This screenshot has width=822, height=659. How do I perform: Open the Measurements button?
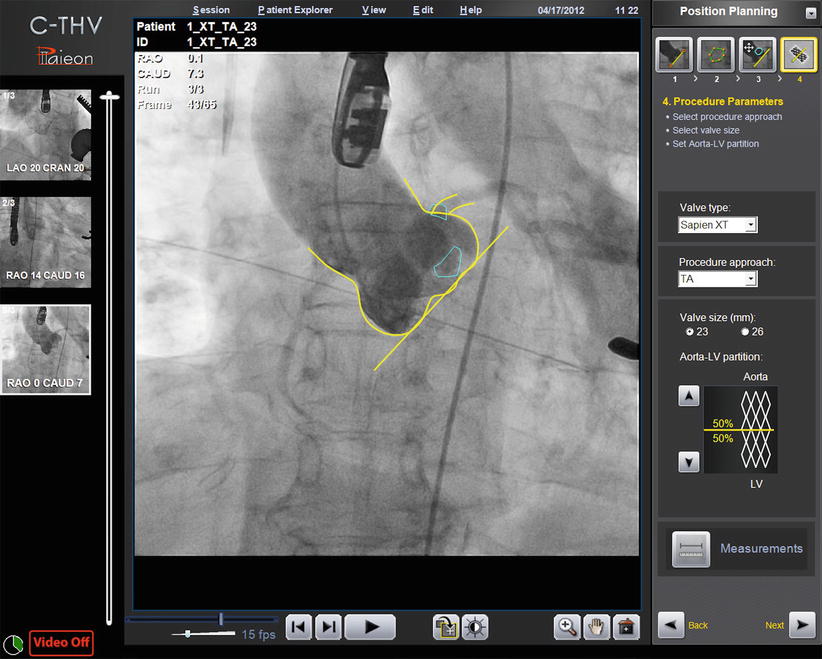(737, 549)
